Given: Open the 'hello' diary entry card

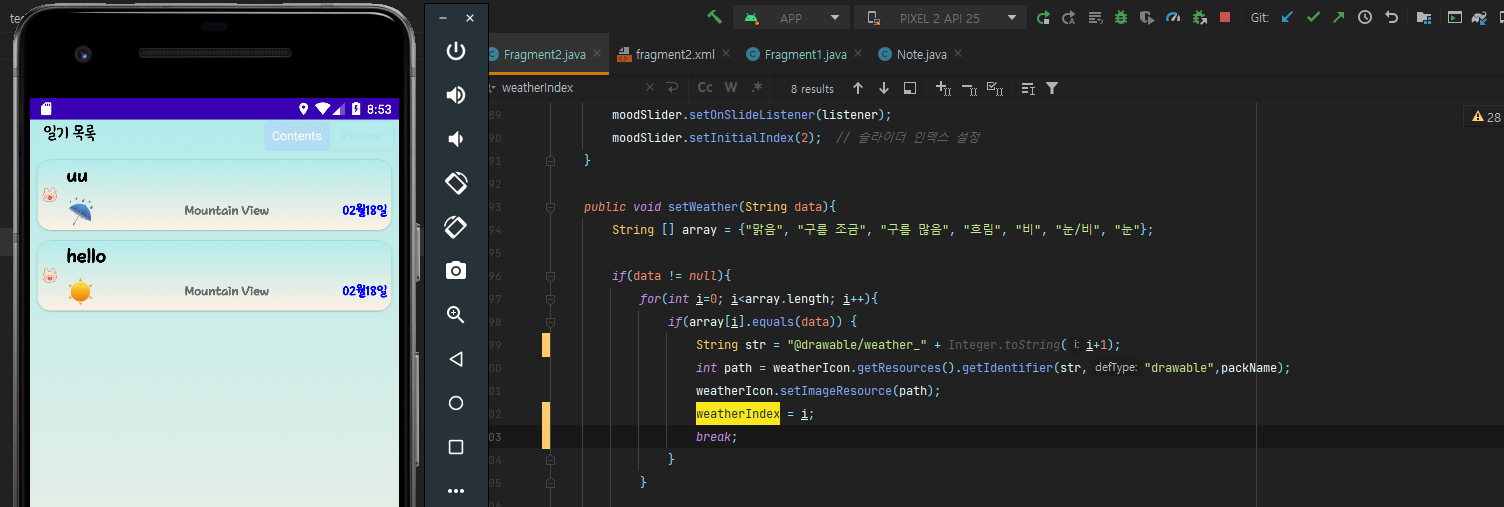Looking at the screenshot, I should [x=214, y=275].
